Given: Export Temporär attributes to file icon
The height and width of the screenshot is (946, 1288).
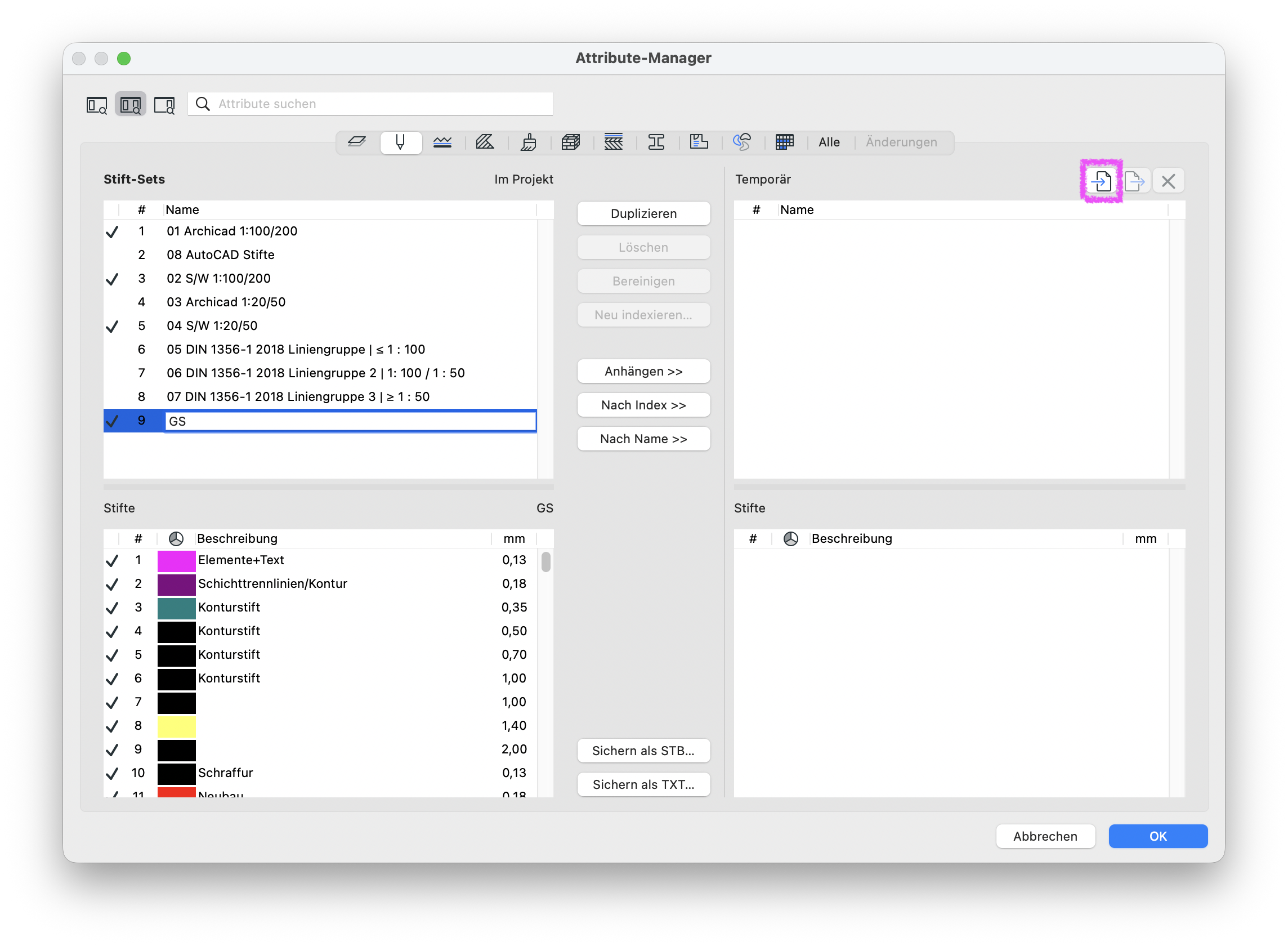Looking at the screenshot, I should pos(1135,181).
